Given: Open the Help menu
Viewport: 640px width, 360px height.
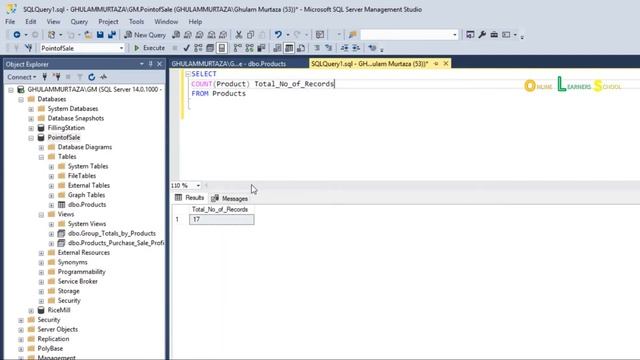Looking at the screenshot, I should (195, 22).
